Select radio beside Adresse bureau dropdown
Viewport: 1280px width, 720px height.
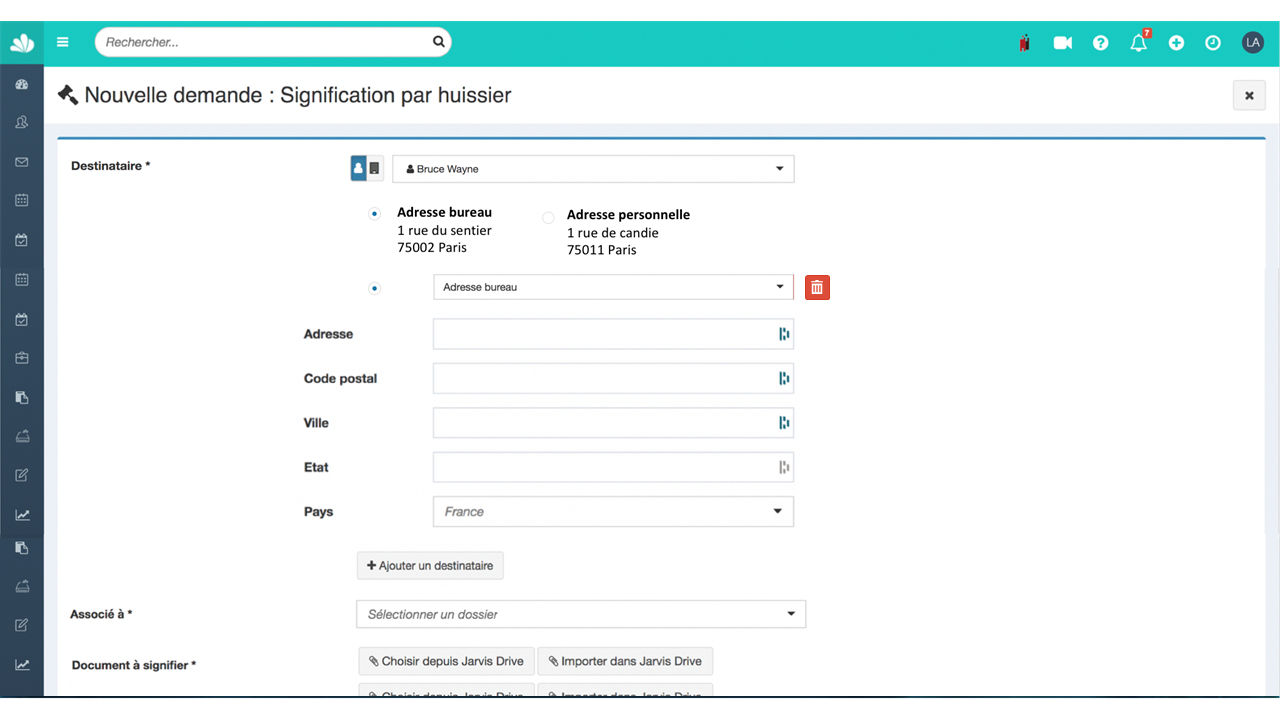click(x=374, y=288)
